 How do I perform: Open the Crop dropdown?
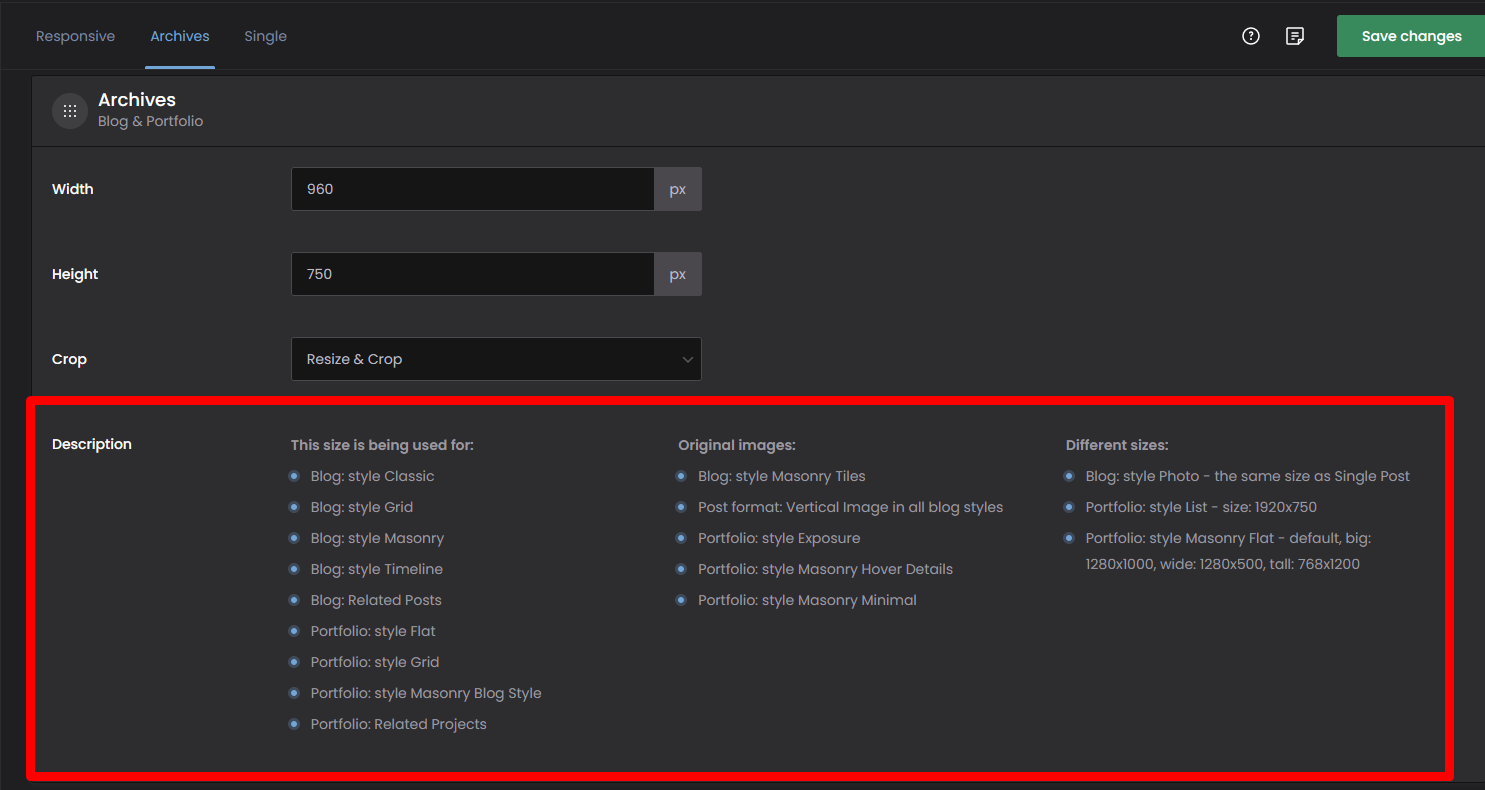pyautogui.click(x=496, y=359)
